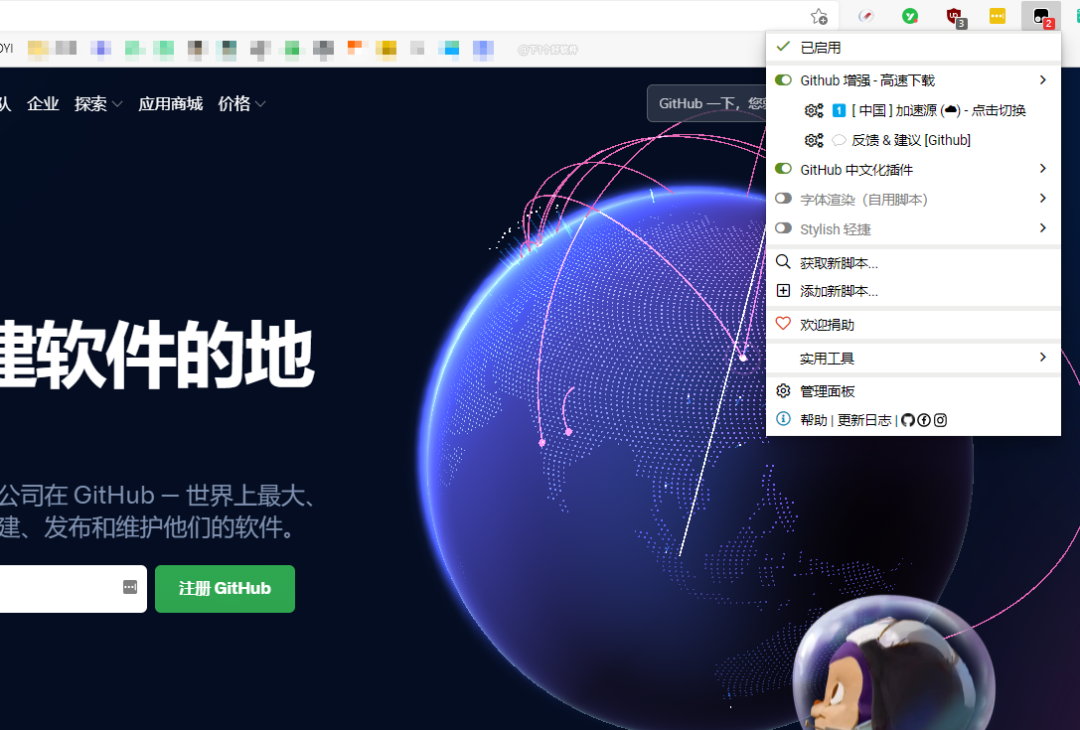Open the green checkmark extension icon
The width and height of the screenshot is (1080, 730).
pyautogui.click(x=910, y=16)
